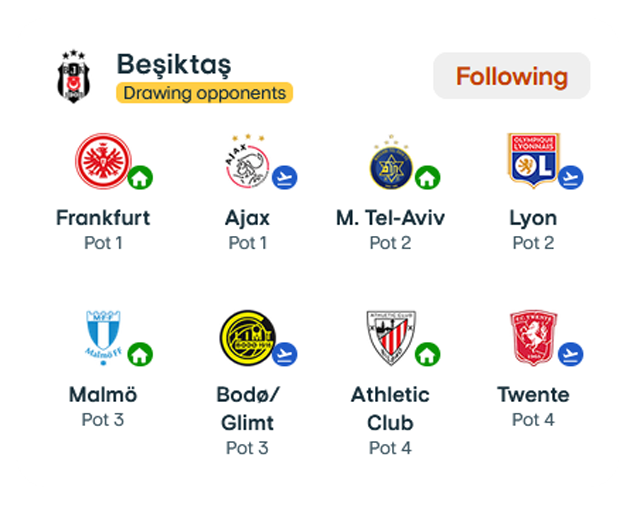The image size is (640, 505).
Task: Open the Beşiktaş team name link
Action: tap(174, 65)
